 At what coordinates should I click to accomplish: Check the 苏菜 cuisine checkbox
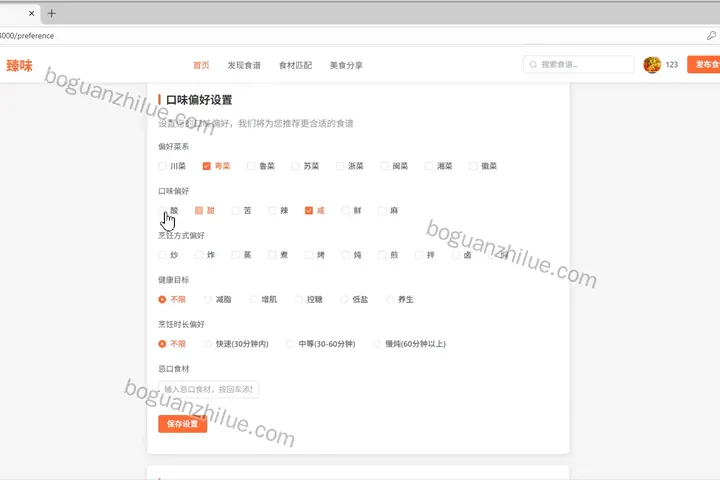click(x=296, y=166)
